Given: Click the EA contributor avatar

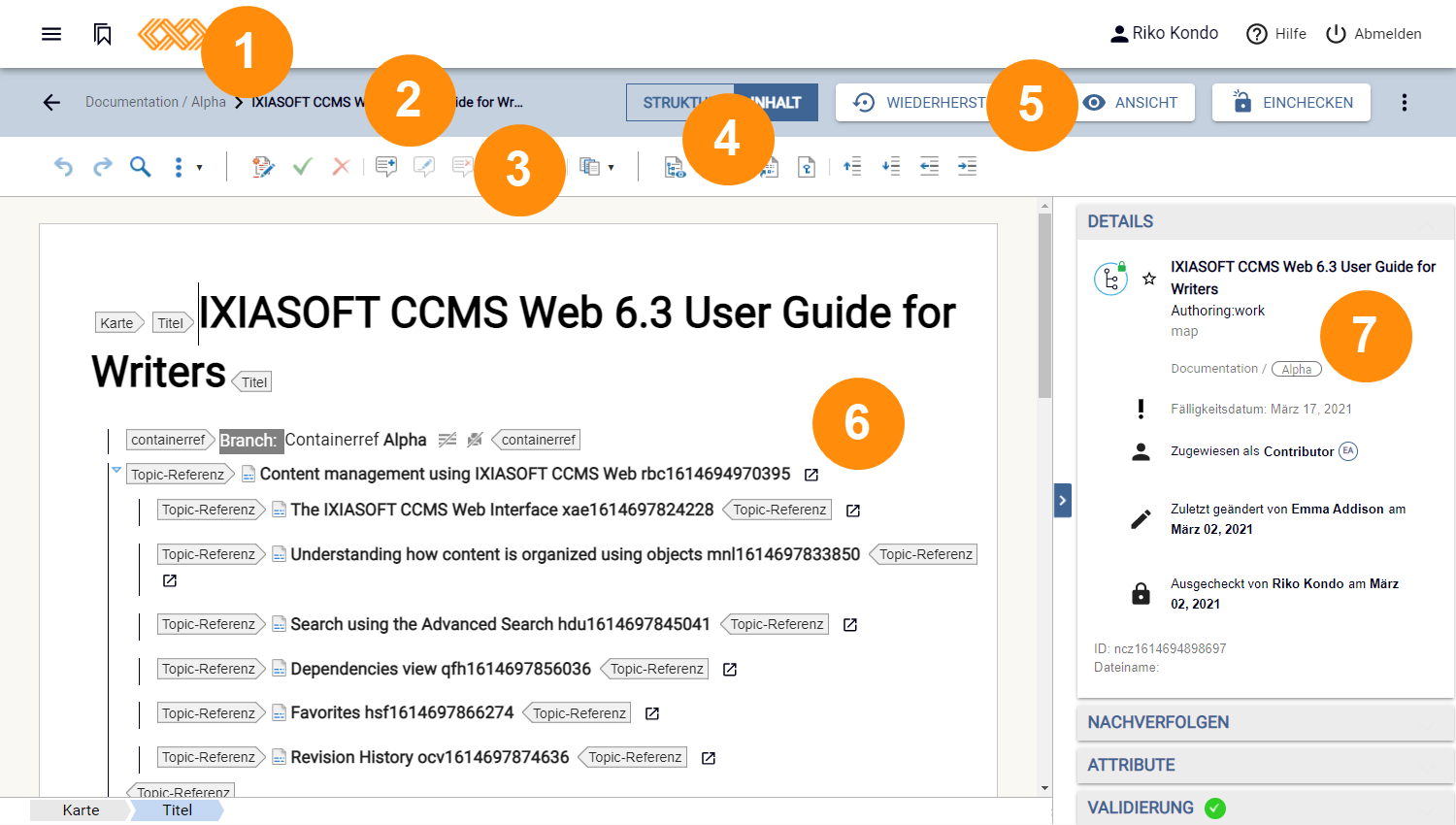Looking at the screenshot, I should tap(1347, 451).
